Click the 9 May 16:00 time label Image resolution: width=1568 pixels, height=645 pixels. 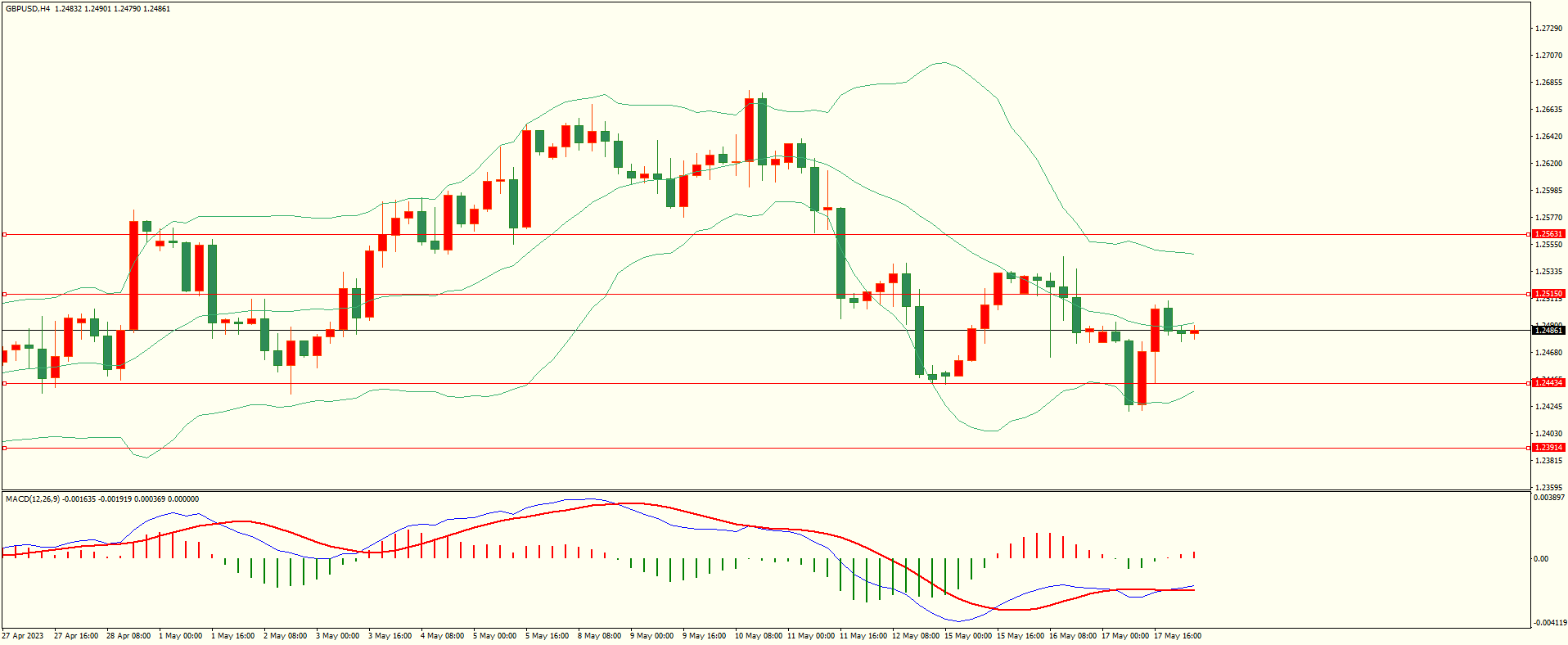pos(705,636)
